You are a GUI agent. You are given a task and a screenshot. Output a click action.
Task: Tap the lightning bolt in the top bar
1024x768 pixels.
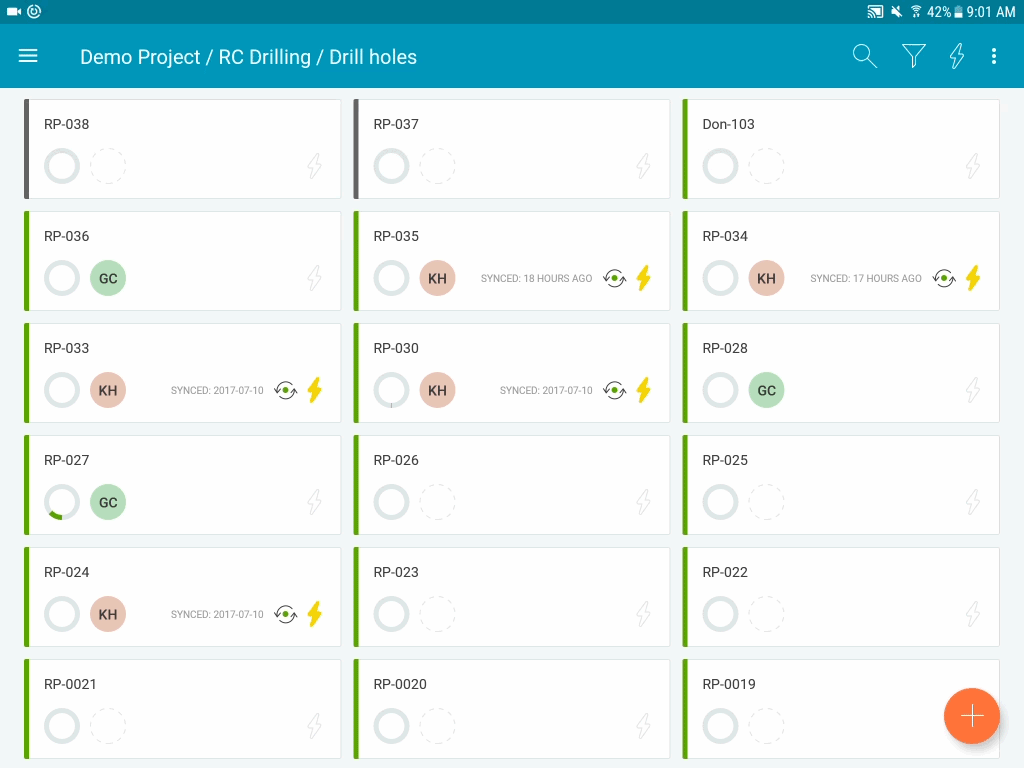tap(957, 56)
